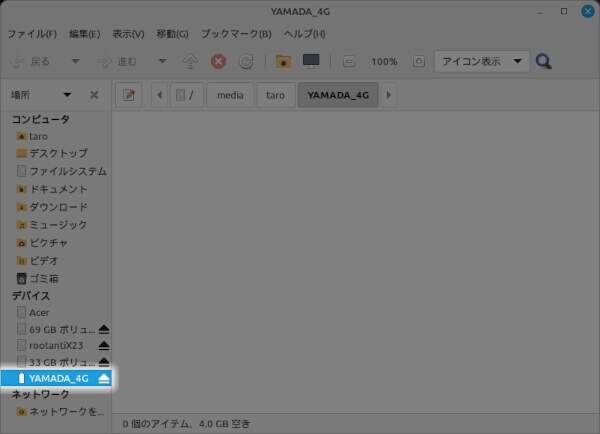Select the 69 GB volume

click(x=56, y=329)
